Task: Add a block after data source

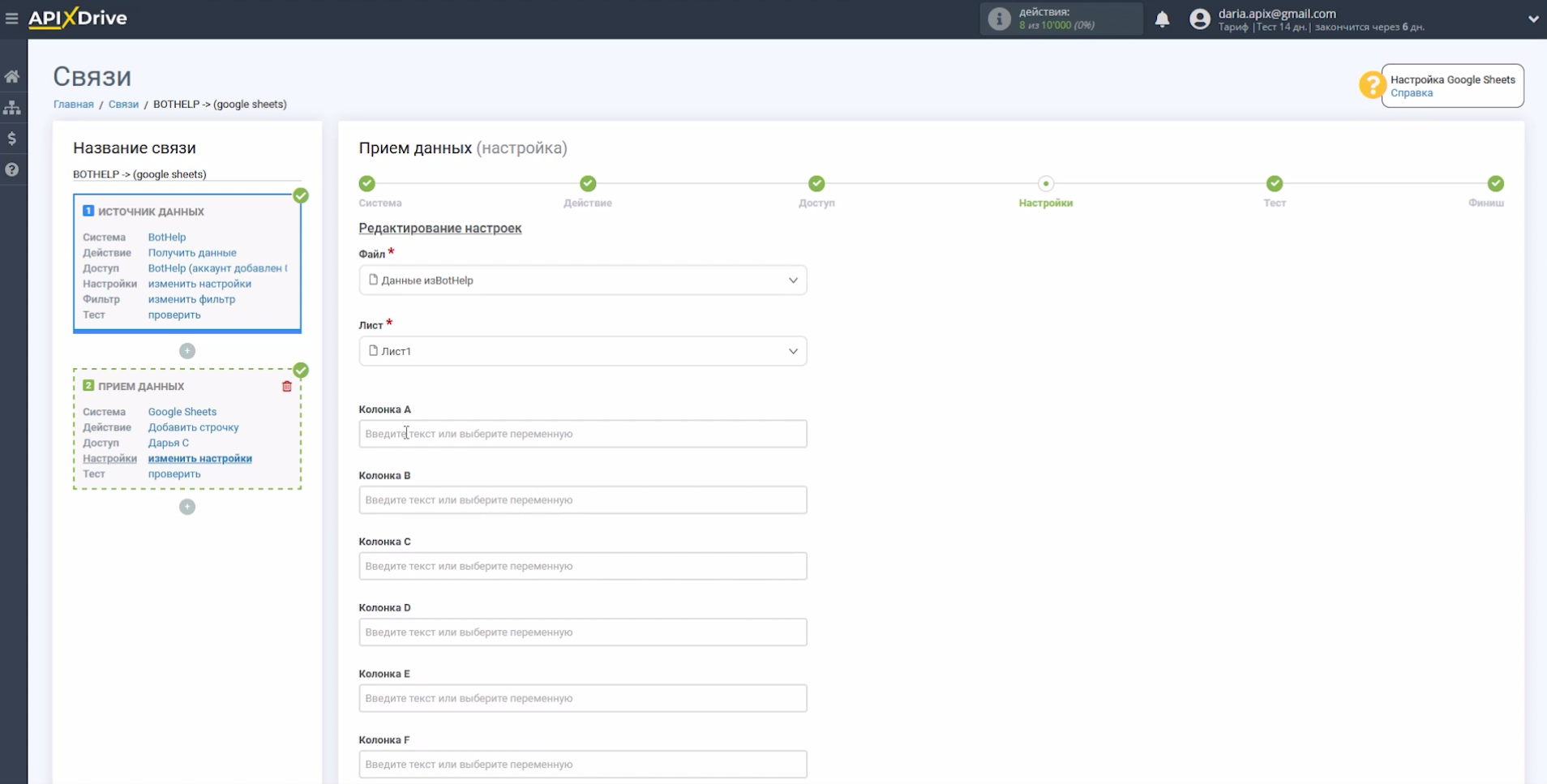Action: pyautogui.click(x=187, y=351)
